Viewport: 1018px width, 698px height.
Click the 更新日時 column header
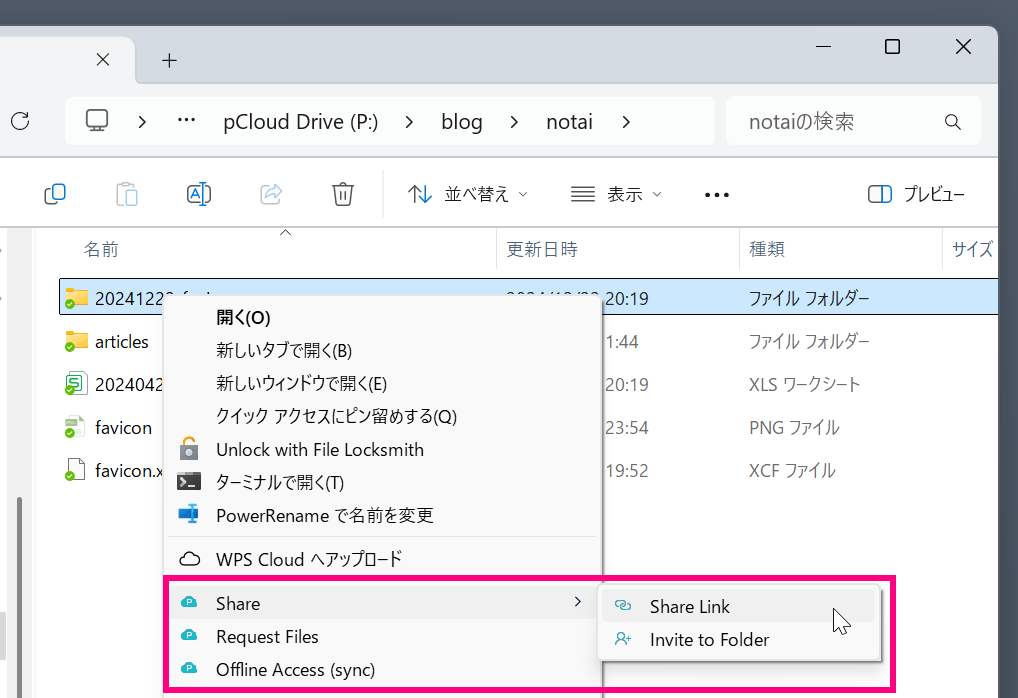tap(542, 249)
